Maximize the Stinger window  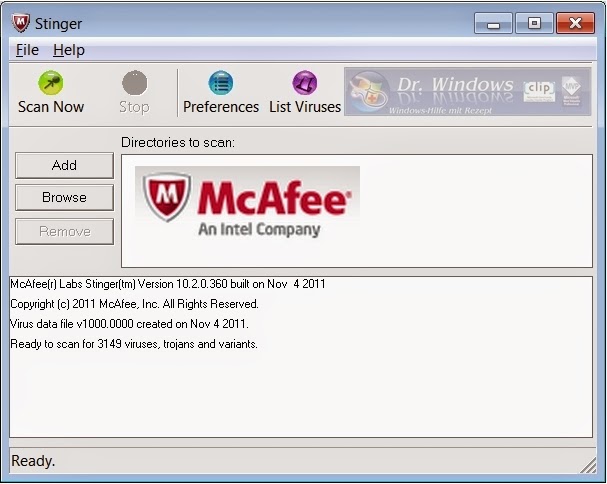tap(534, 23)
